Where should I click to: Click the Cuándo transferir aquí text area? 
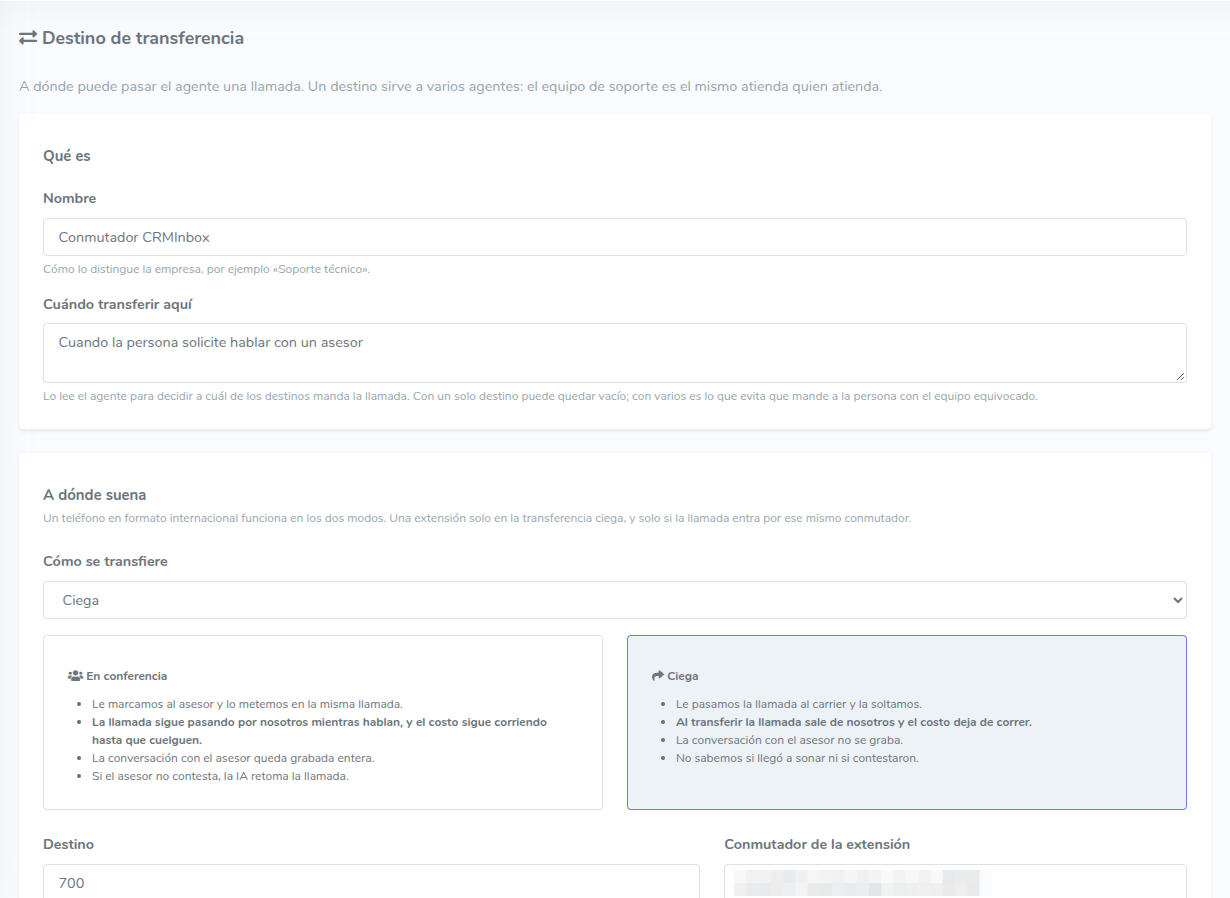[x=615, y=353]
